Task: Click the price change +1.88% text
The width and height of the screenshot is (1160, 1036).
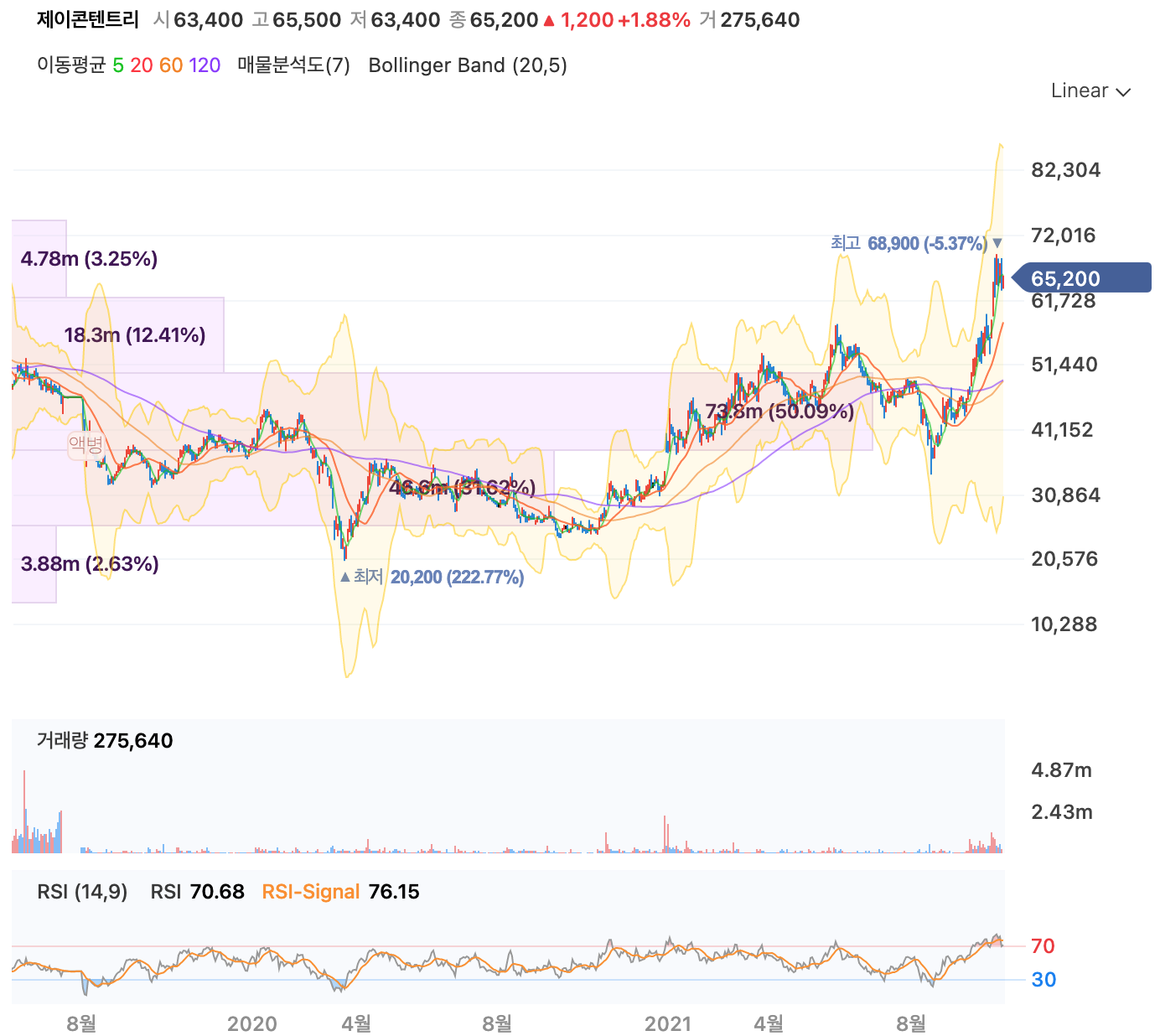Action: pos(654,20)
